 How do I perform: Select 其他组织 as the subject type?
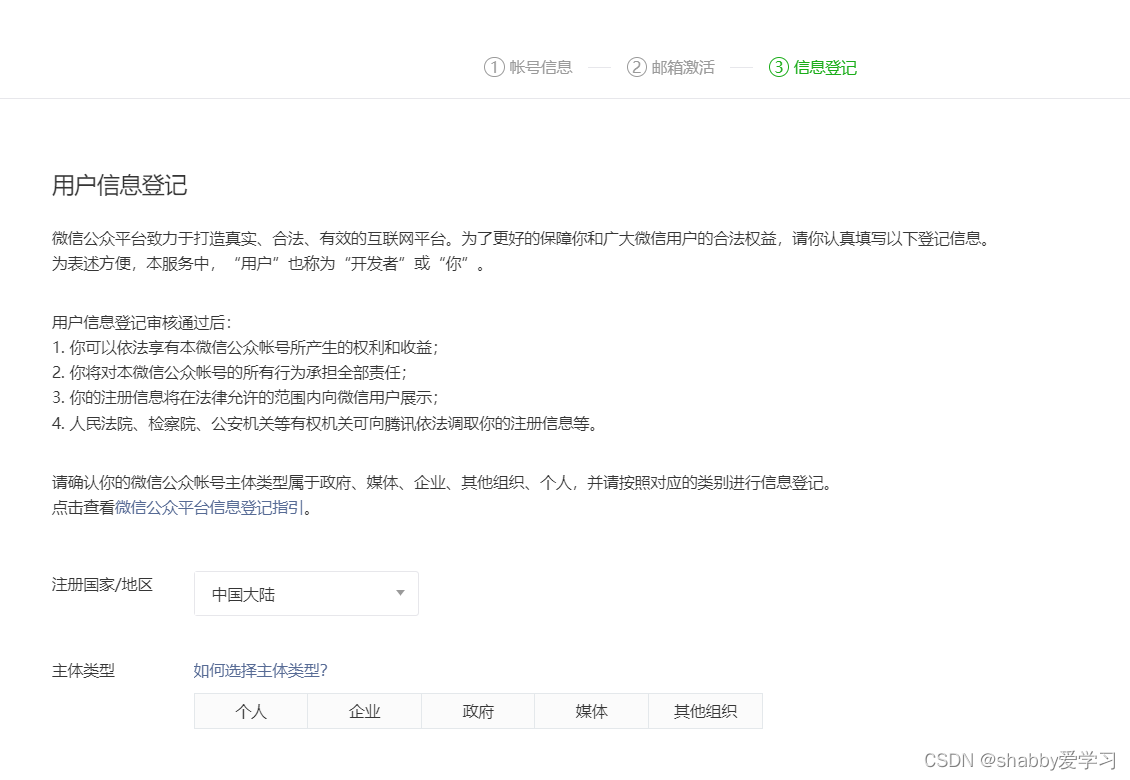(x=706, y=712)
